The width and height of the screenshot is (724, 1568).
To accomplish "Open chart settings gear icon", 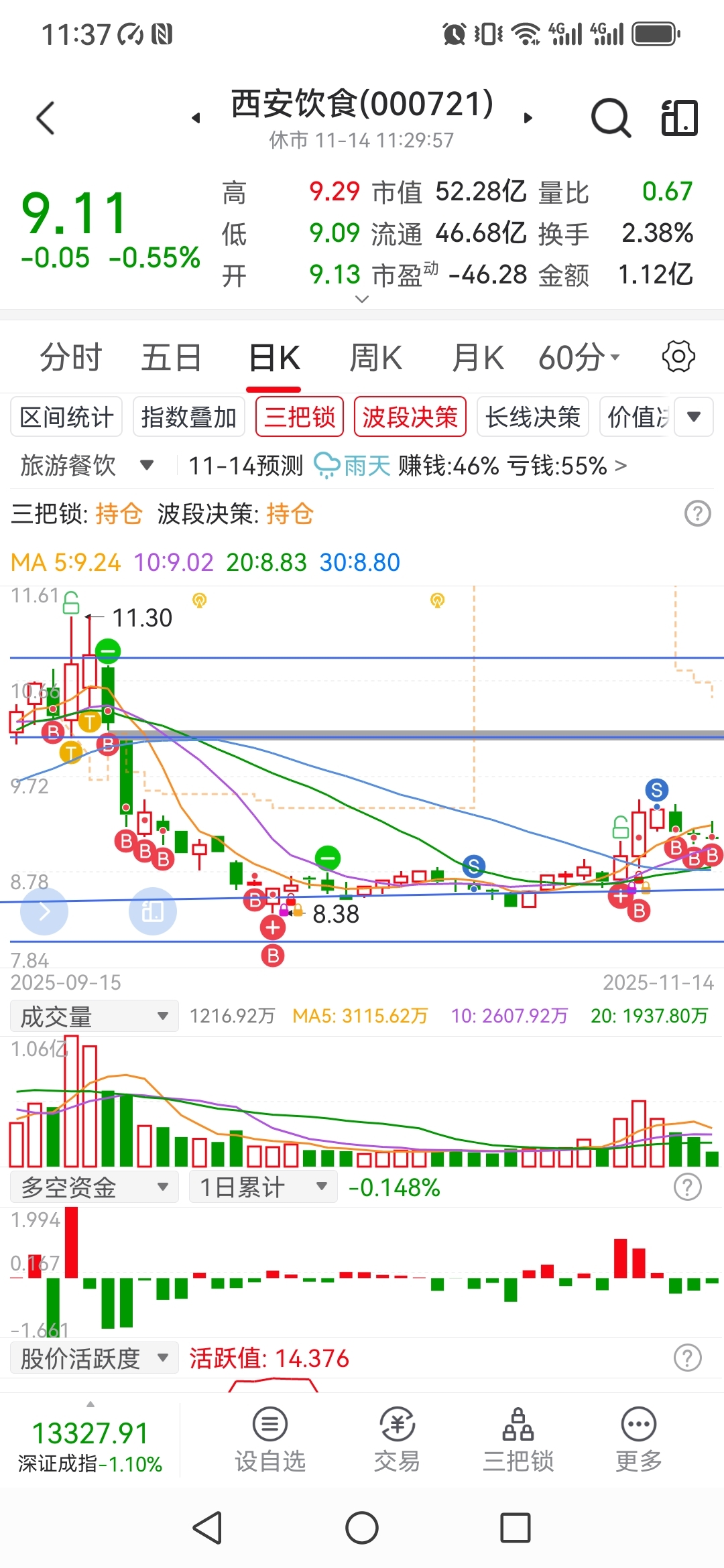I will 678,356.
